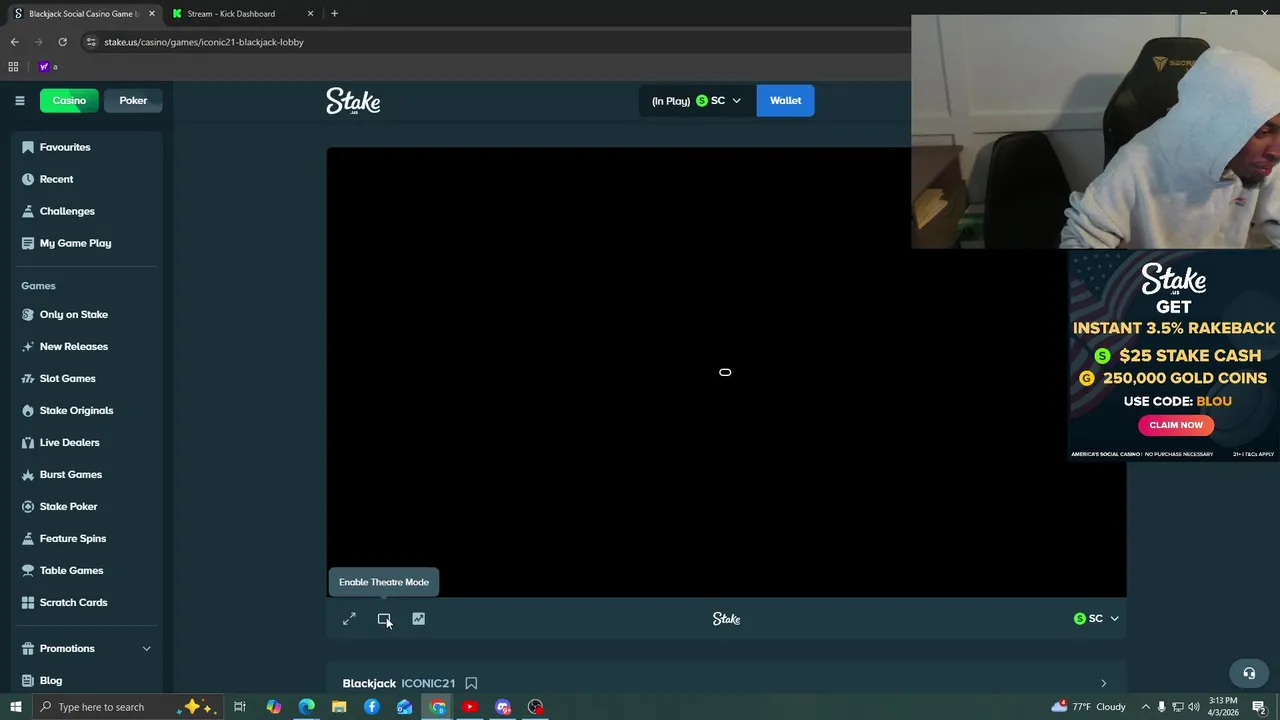This screenshot has height=720, width=1280.
Task: Click the Slot Games icon
Action: coord(28,378)
